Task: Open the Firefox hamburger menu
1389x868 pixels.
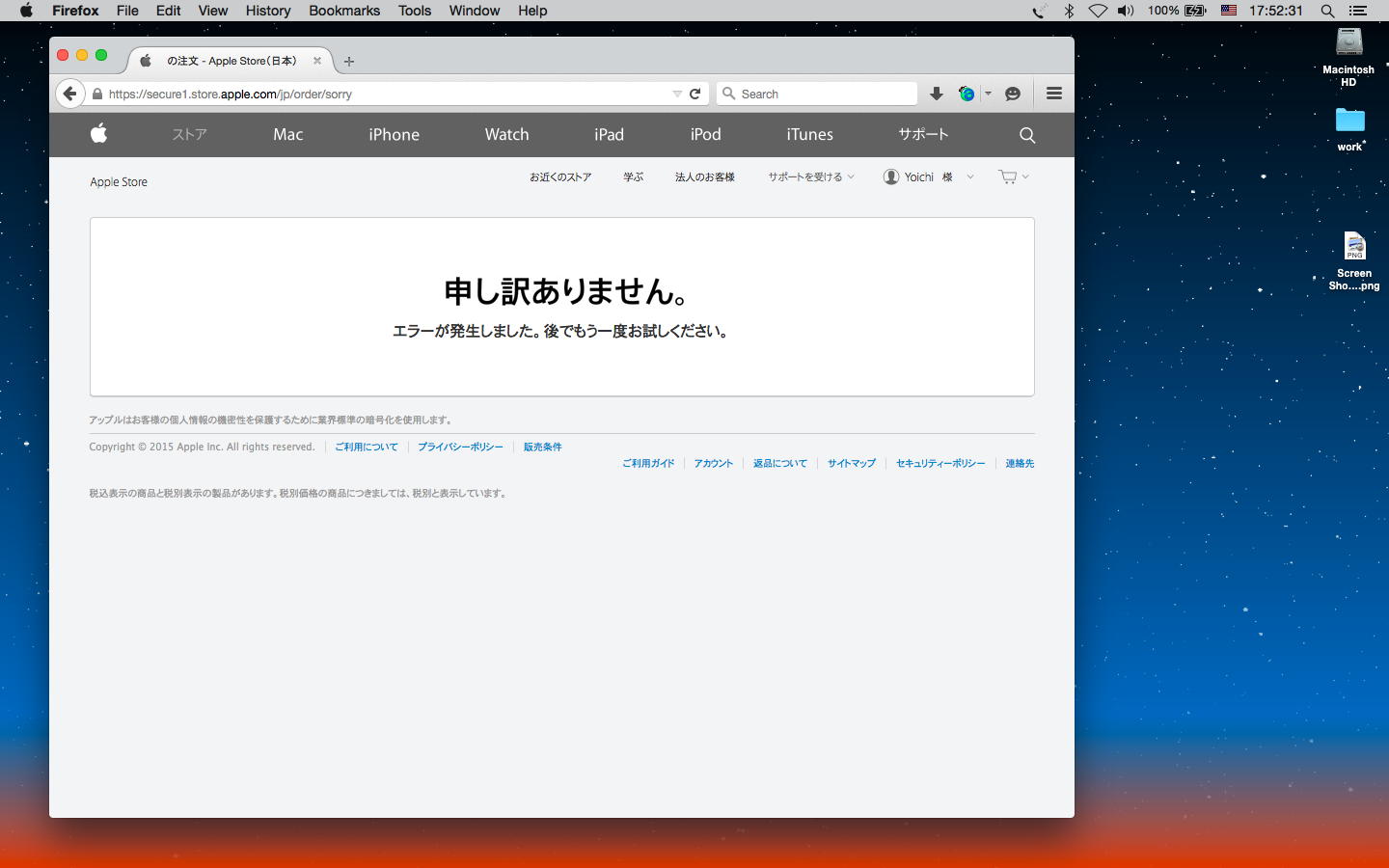Action: point(1054,94)
